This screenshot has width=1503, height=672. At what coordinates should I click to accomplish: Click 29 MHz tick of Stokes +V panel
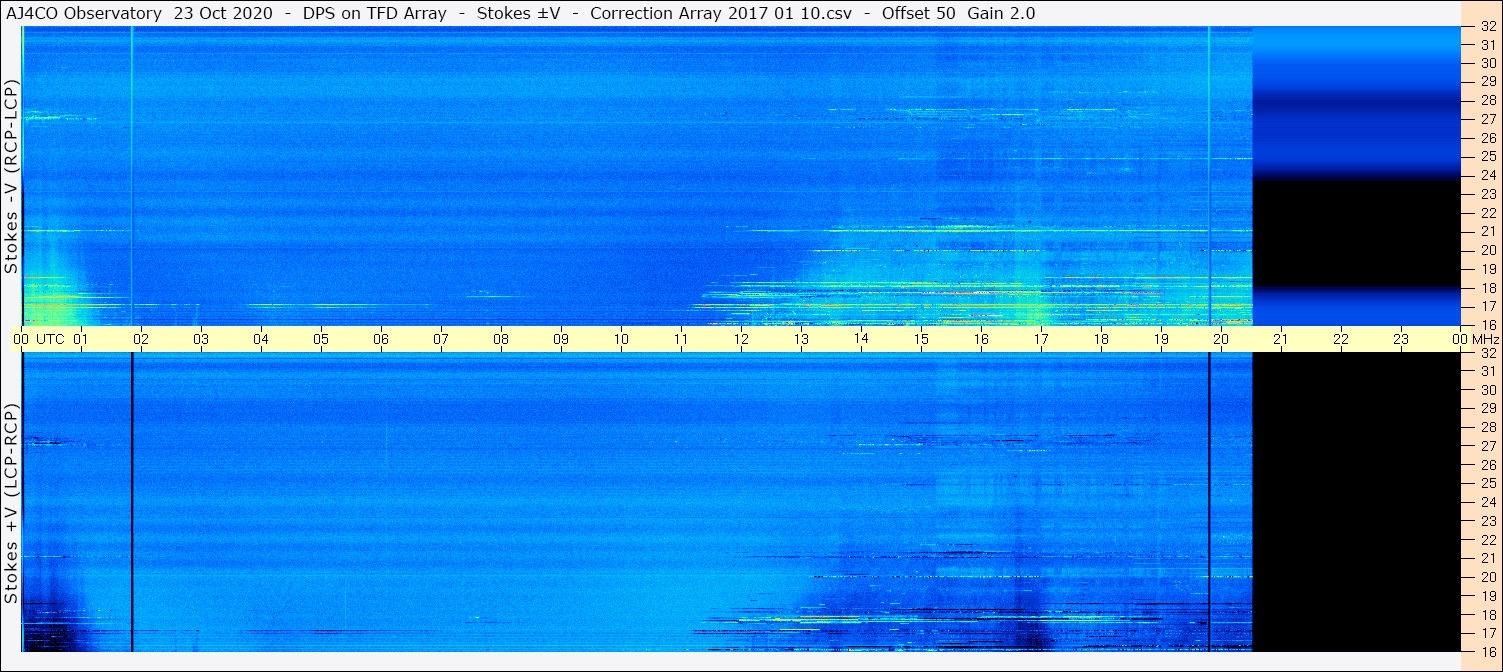coord(1487,408)
